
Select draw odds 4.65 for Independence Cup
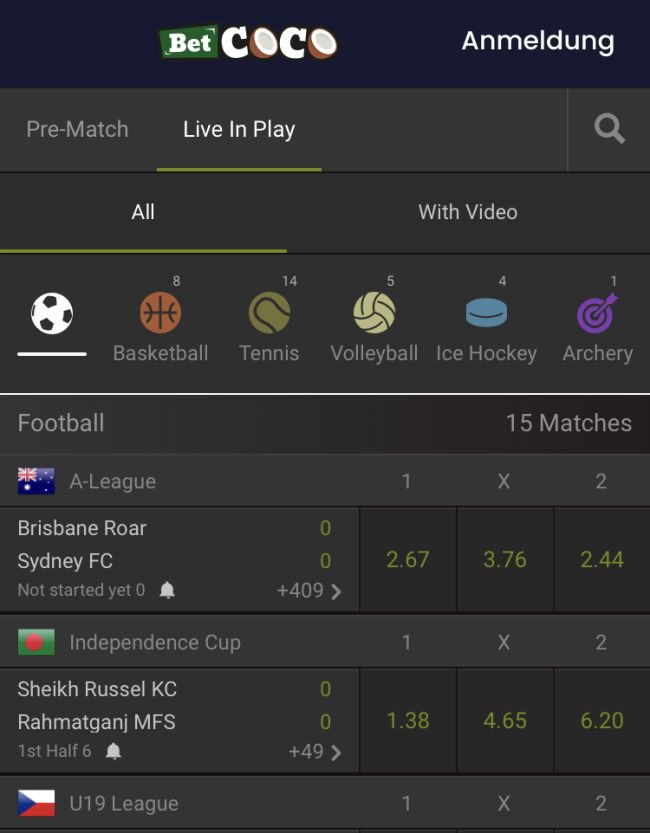[x=505, y=720]
